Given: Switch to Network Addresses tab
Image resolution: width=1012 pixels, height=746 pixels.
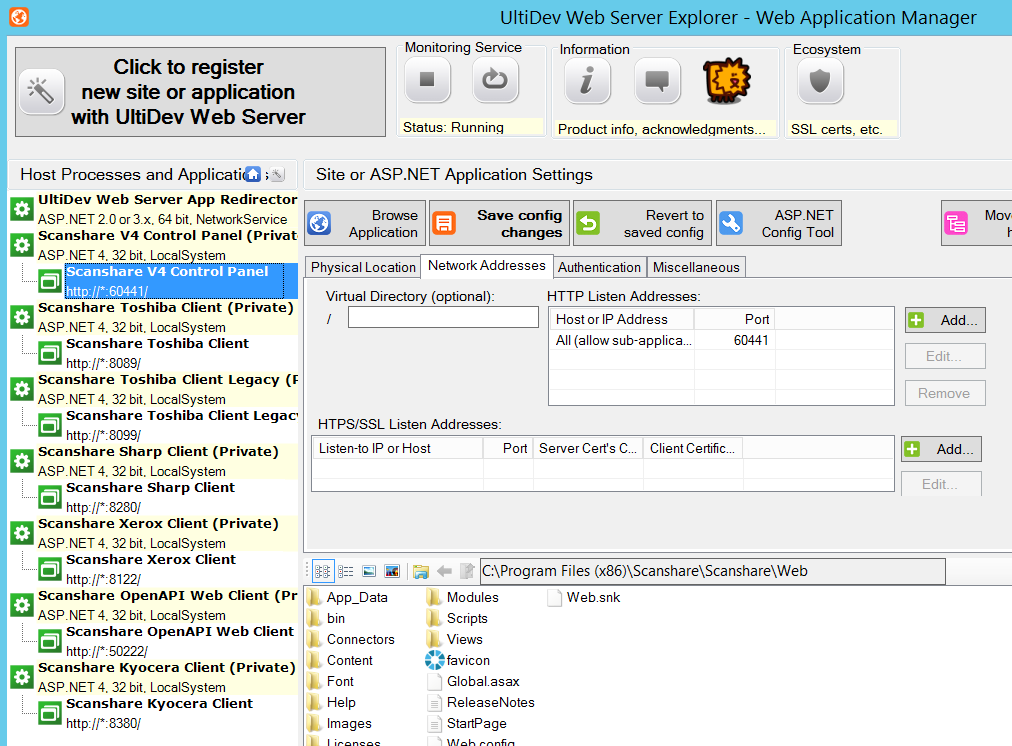Looking at the screenshot, I should click(487, 266).
